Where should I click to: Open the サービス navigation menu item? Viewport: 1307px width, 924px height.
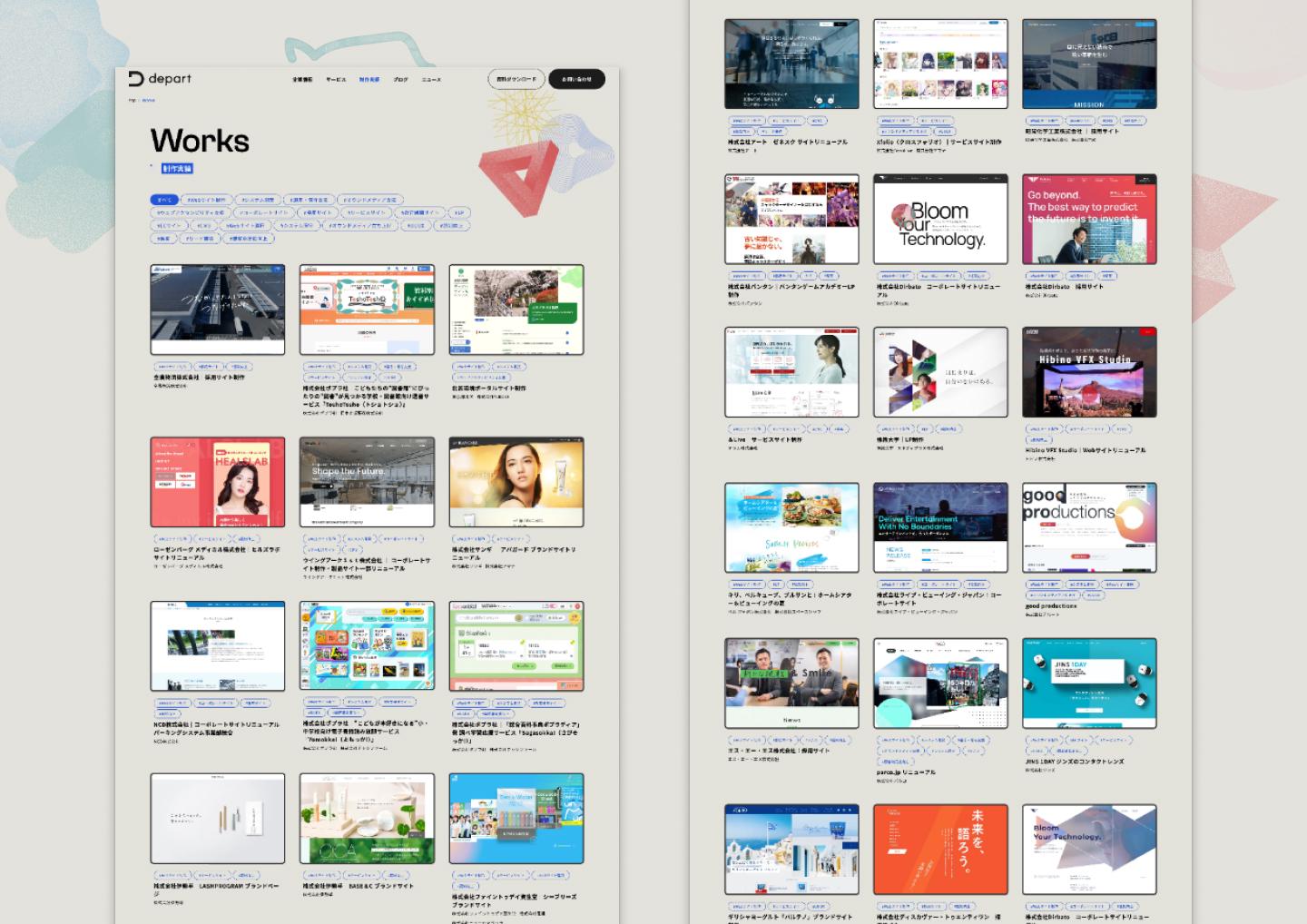point(336,80)
